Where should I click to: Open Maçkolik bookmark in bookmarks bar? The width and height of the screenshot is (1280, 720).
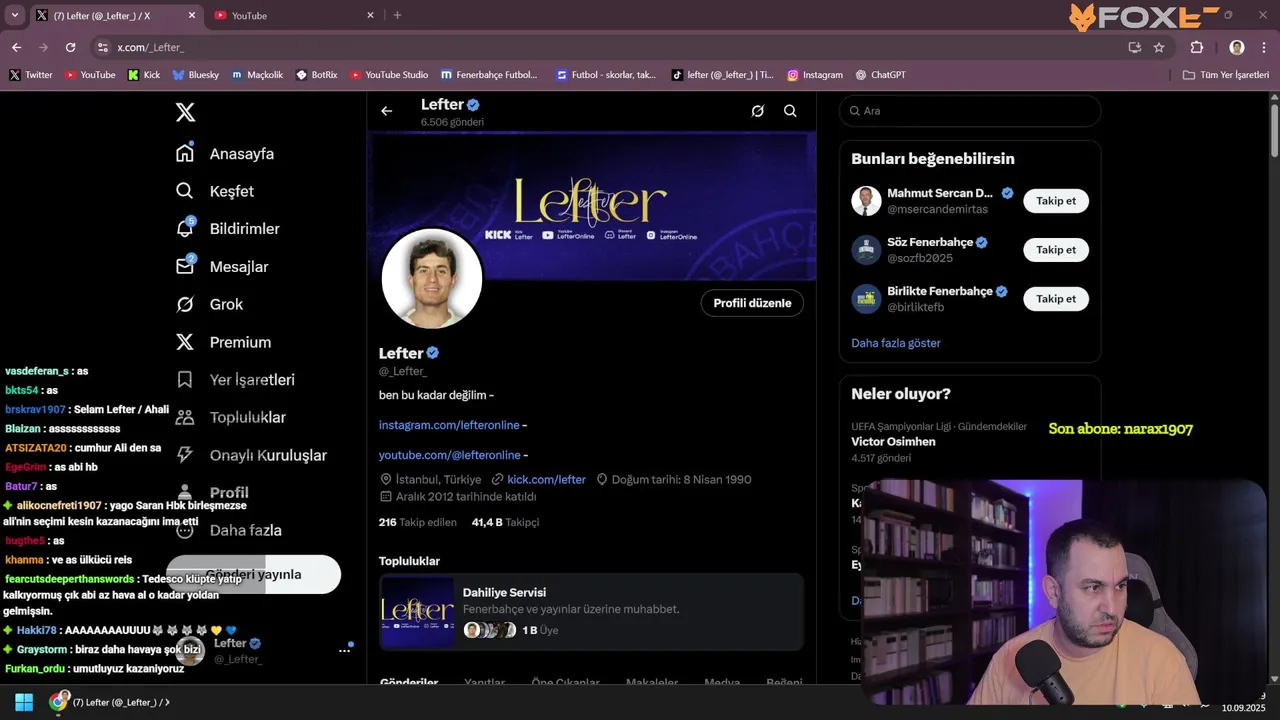point(257,75)
